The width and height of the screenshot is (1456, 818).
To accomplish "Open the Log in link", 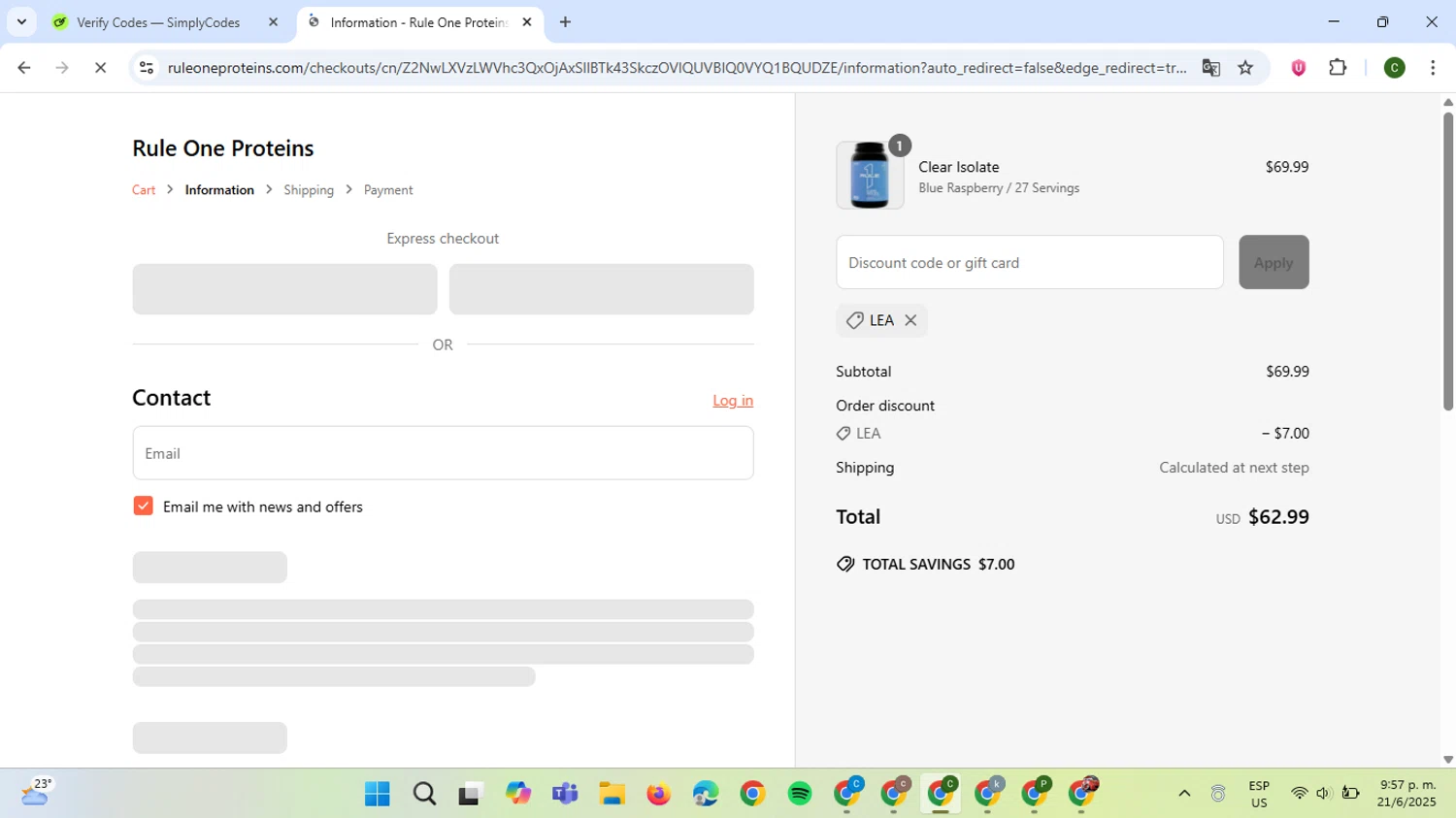I will 733,400.
